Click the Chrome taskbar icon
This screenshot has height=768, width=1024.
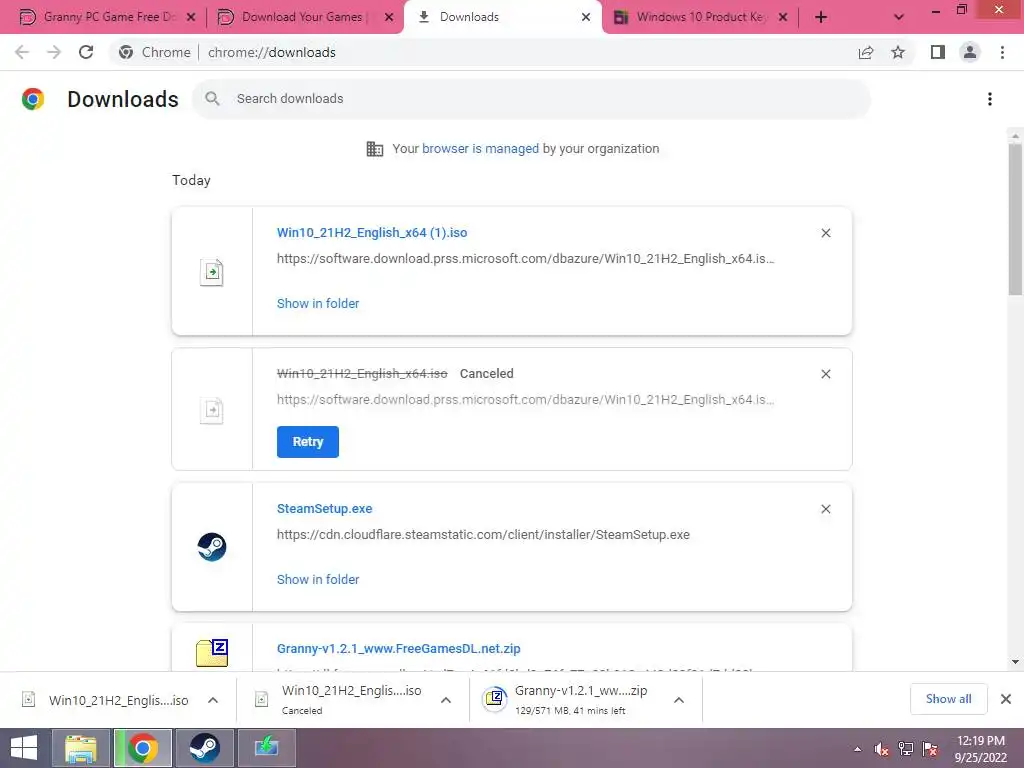(143, 748)
